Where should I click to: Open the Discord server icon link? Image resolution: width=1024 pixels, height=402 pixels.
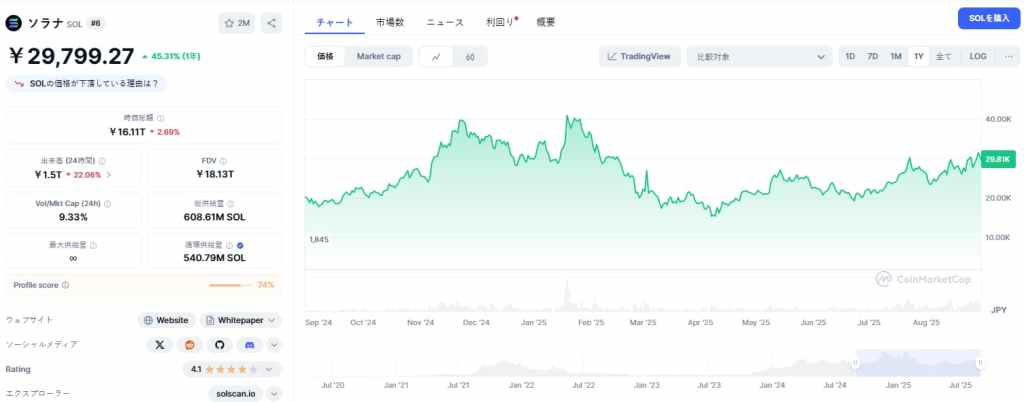(249, 345)
